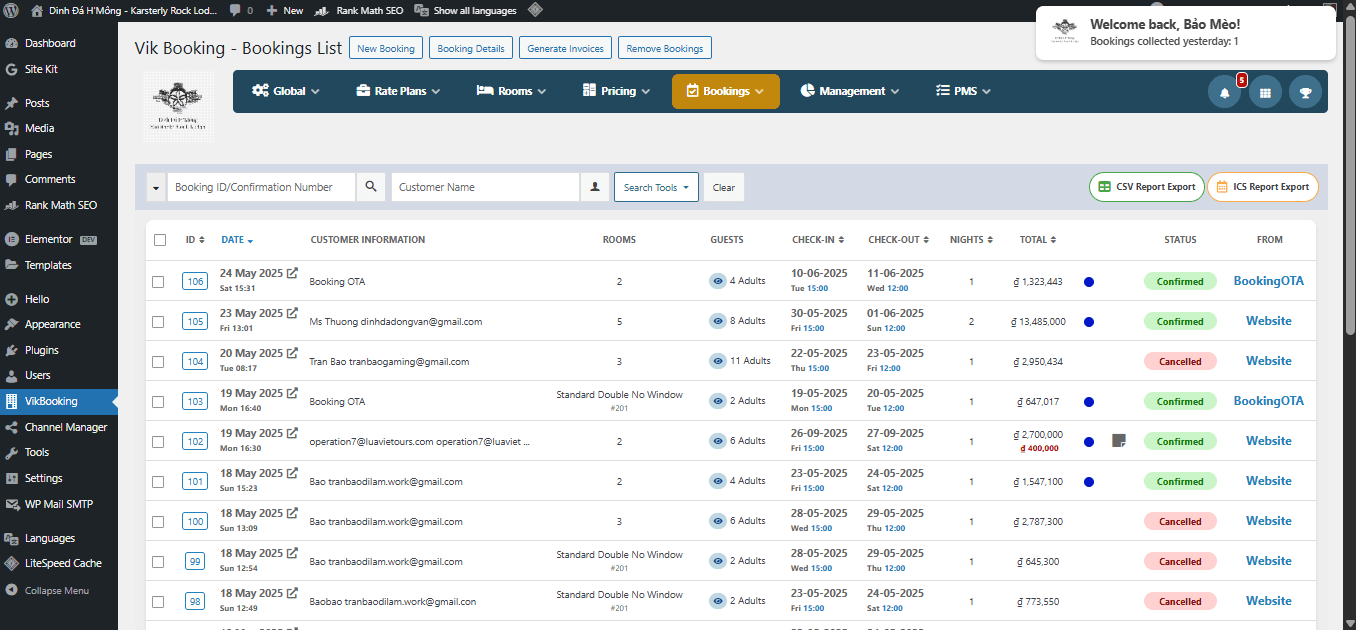Viewport: 1356px width, 630px height.
Task: Click the person icon beside Customer Name field
Action: (x=595, y=187)
